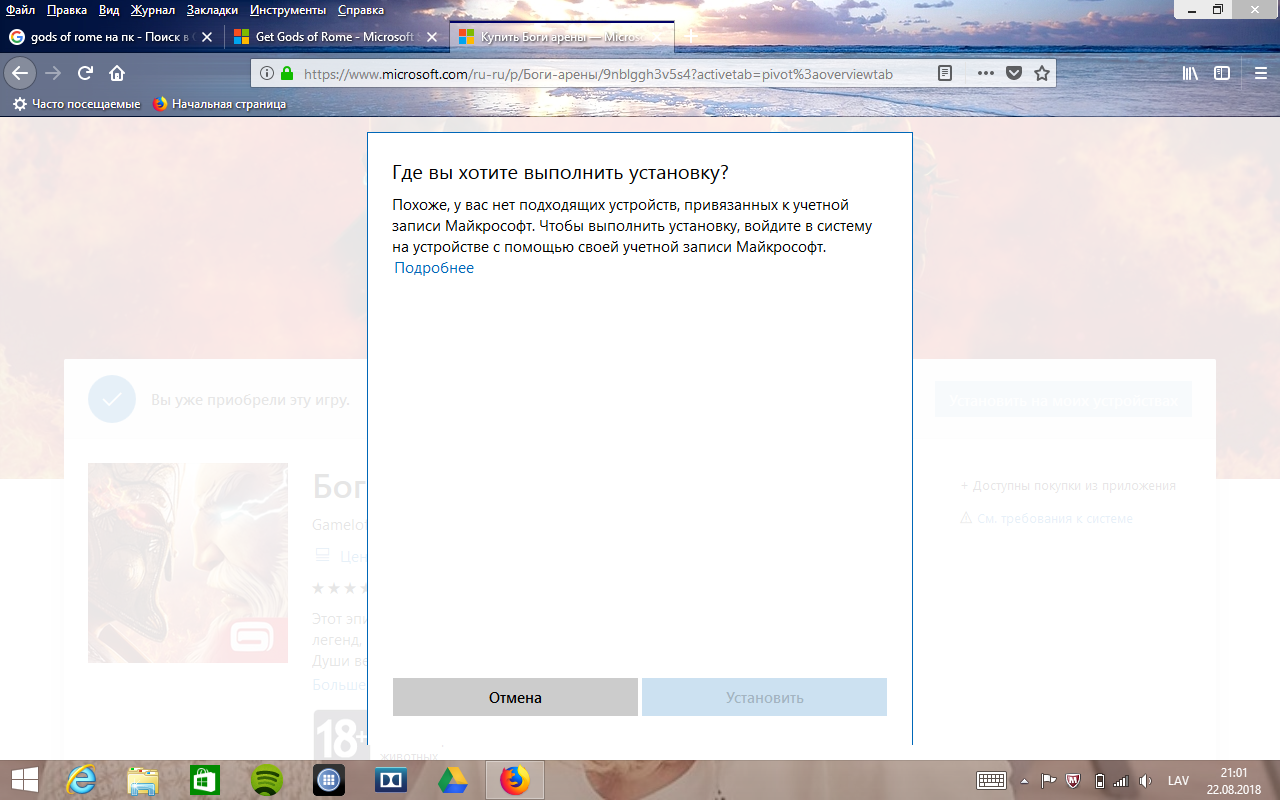Open page actions three-dot menu
The height and width of the screenshot is (800, 1280).
coord(986,73)
